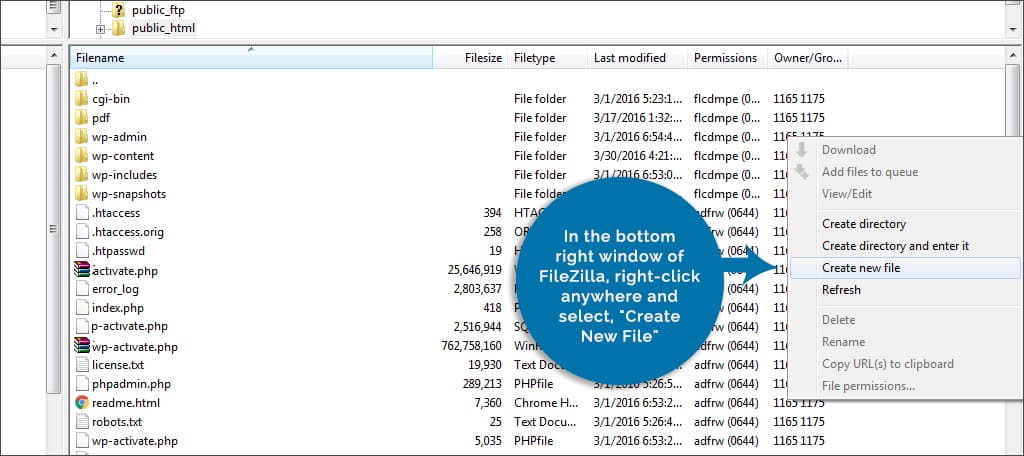Click the 25,646,919 filesize value

click(x=475, y=269)
